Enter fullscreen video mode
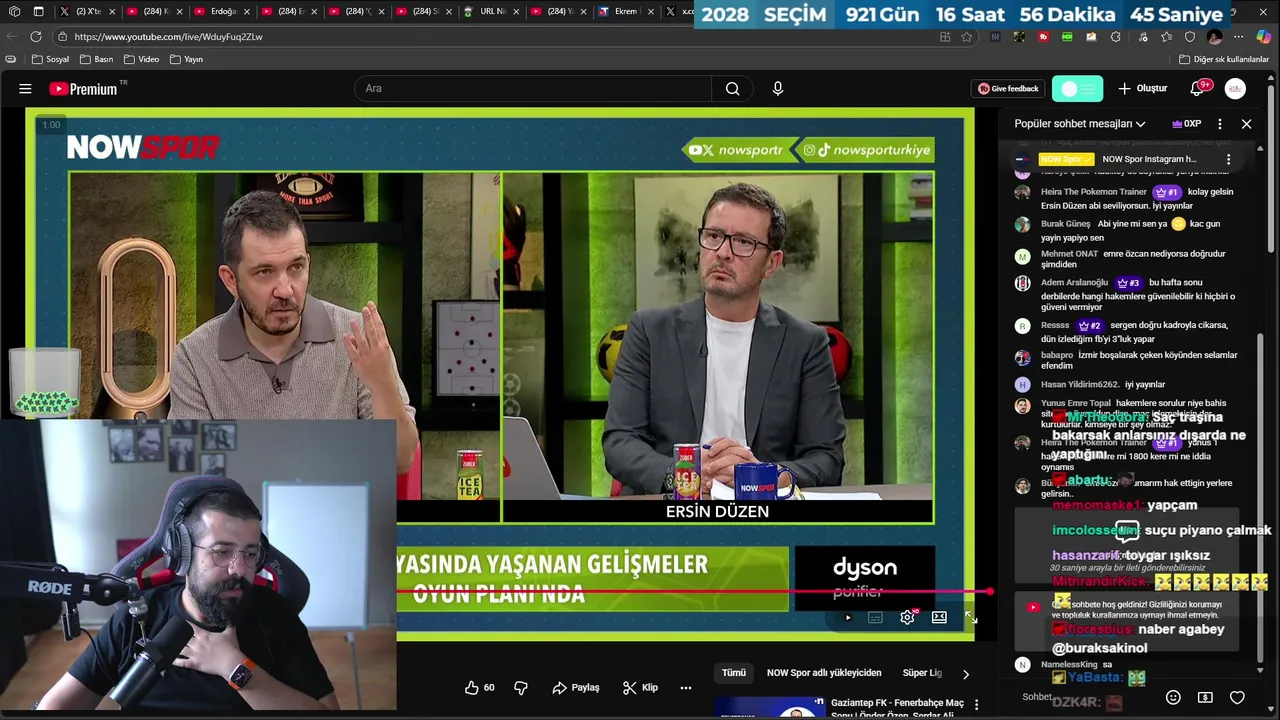This screenshot has height=720, width=1280. (x=970, y=617)
